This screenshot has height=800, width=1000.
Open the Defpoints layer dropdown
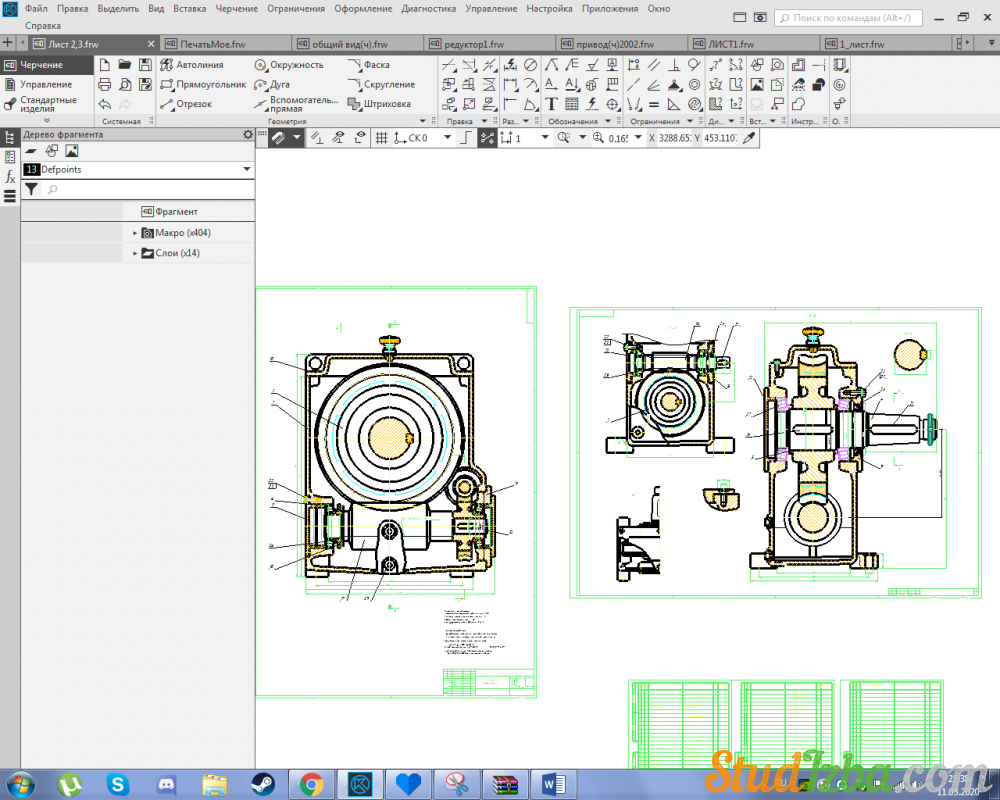point(246,170)
